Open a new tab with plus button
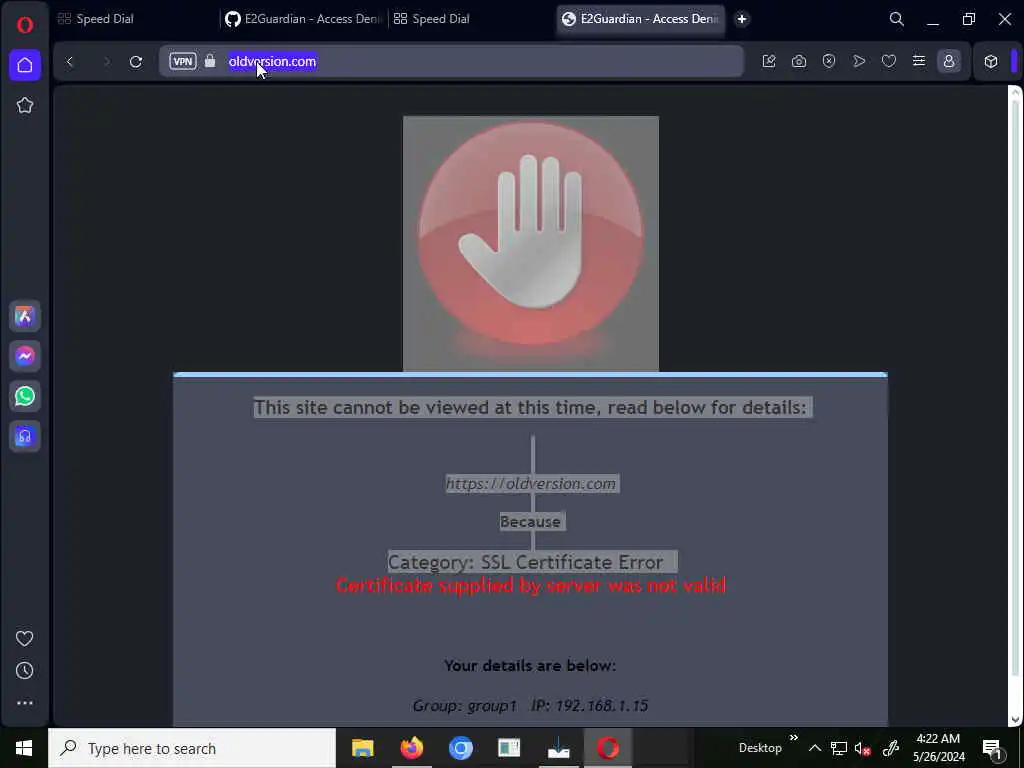This screenshot has width=1024, height=768. [x=742, y=19]
